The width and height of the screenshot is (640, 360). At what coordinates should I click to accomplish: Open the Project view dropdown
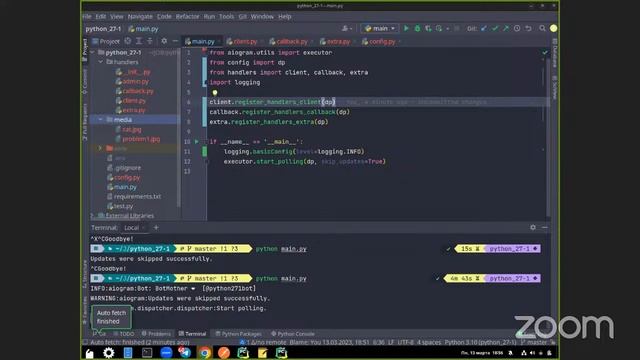point(106,41)
